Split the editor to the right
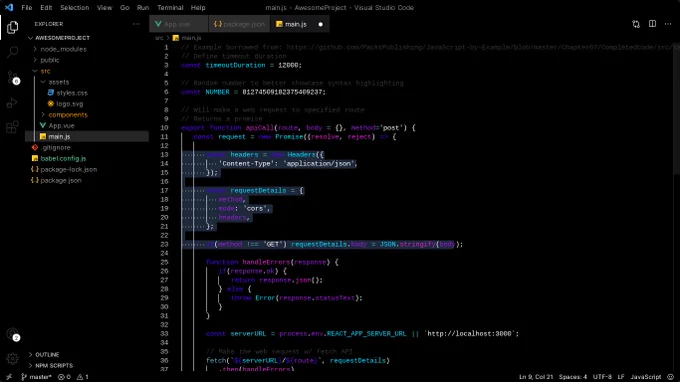The width and height of the screenshot is (680, 382). [652, 24]
